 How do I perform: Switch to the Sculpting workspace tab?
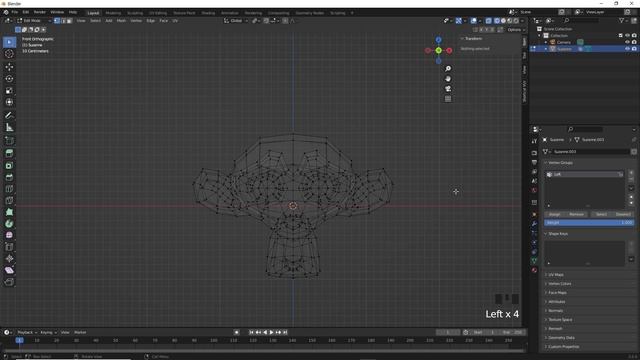tap(135, 13)
